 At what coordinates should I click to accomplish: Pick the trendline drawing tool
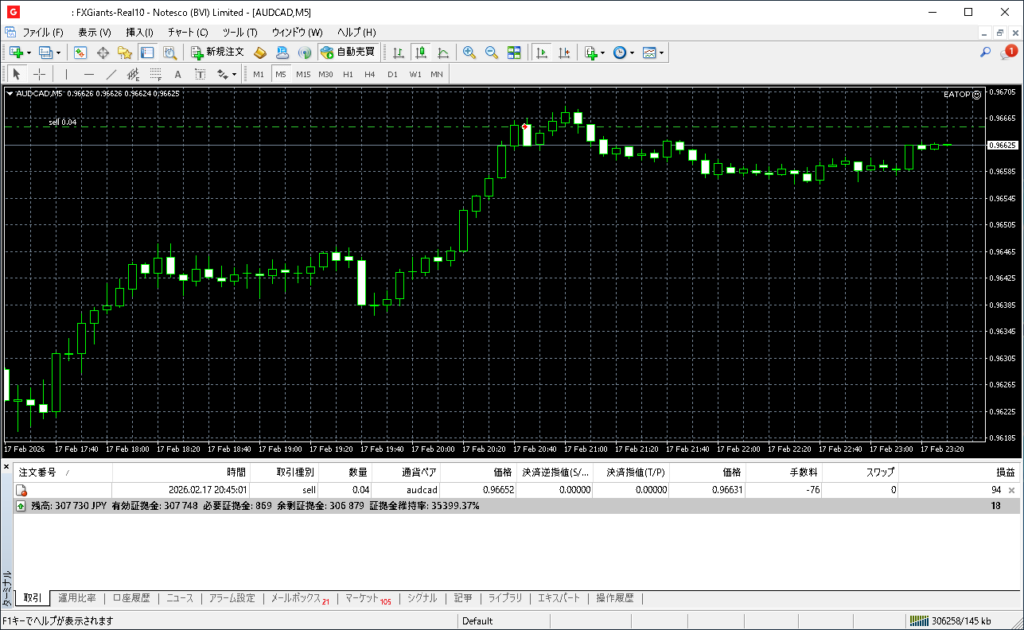pos(111,74)
